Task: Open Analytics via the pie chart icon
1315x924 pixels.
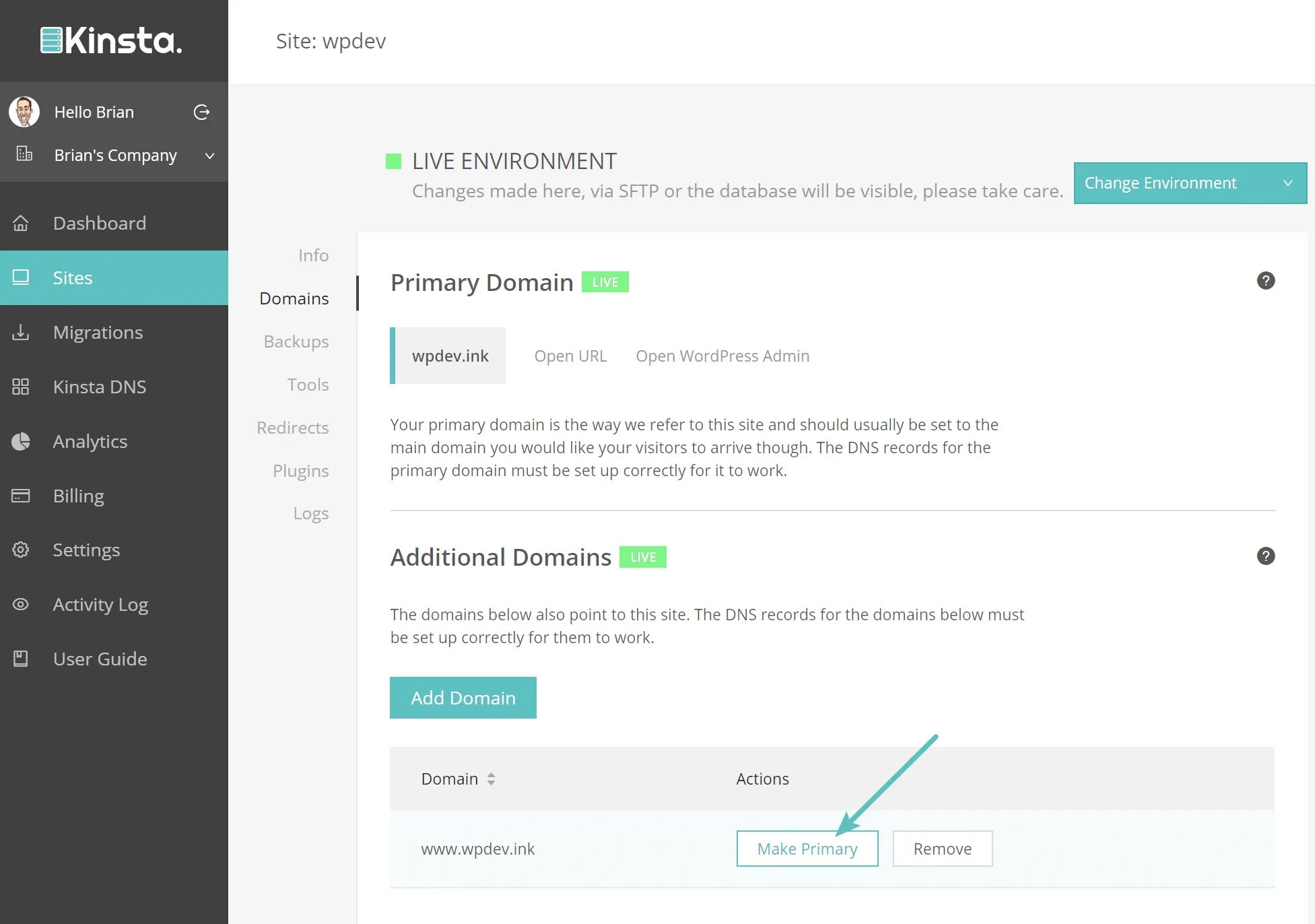Action: tap(21, 442)
